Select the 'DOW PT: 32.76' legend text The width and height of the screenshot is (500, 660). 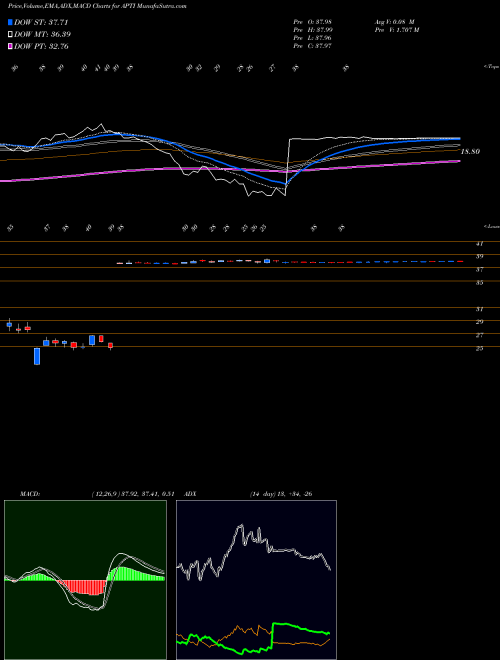pos(41,47)
